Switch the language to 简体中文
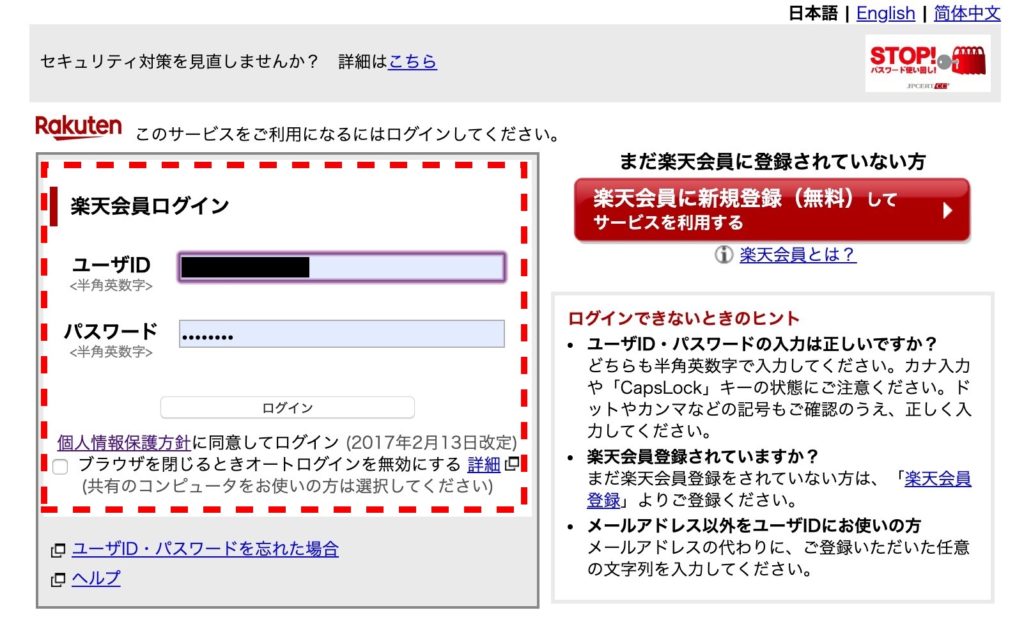This screenshot has height=633, width=1024. point(966,13)
